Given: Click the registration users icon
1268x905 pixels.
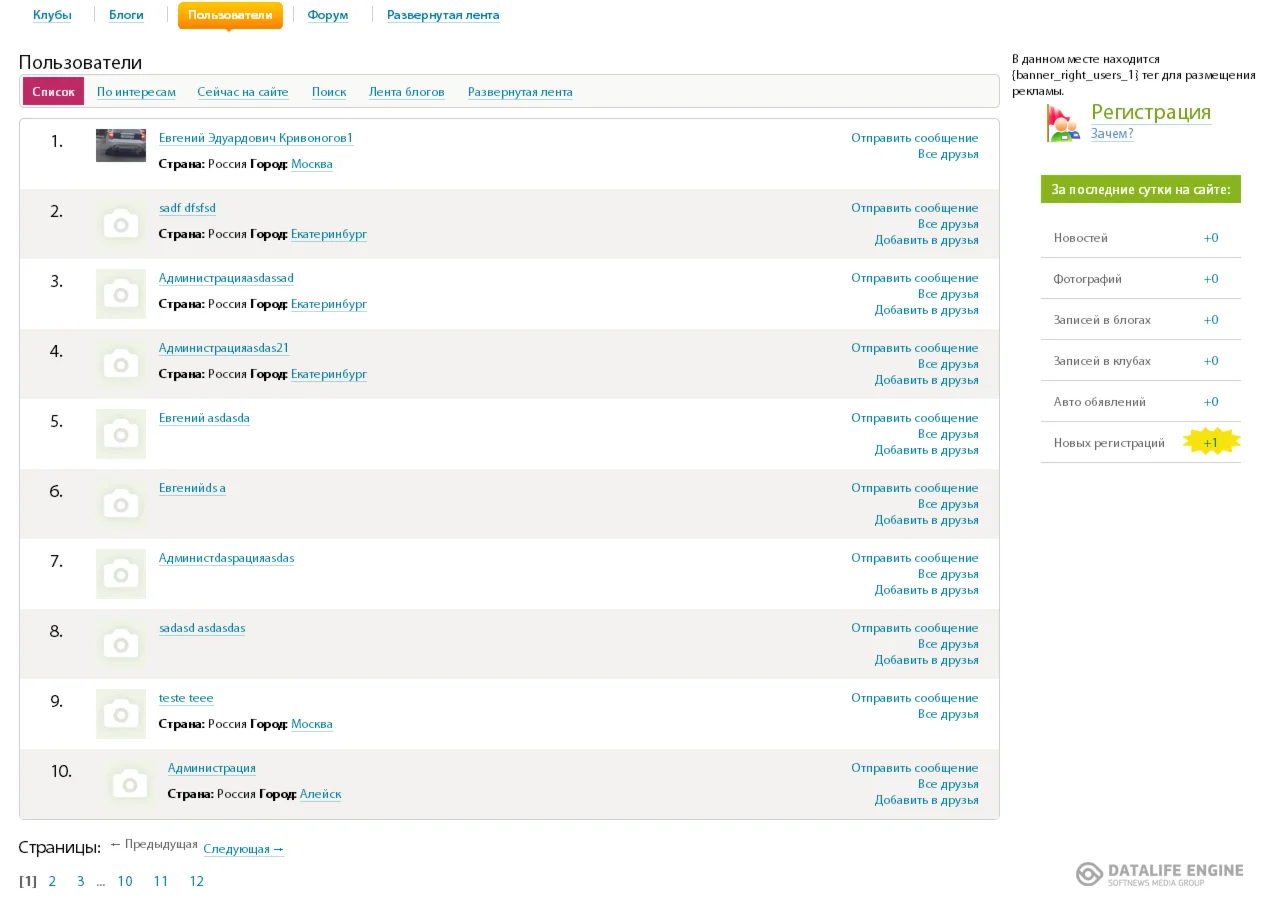Looking at the screenshot, I should tap(1063, 122).
